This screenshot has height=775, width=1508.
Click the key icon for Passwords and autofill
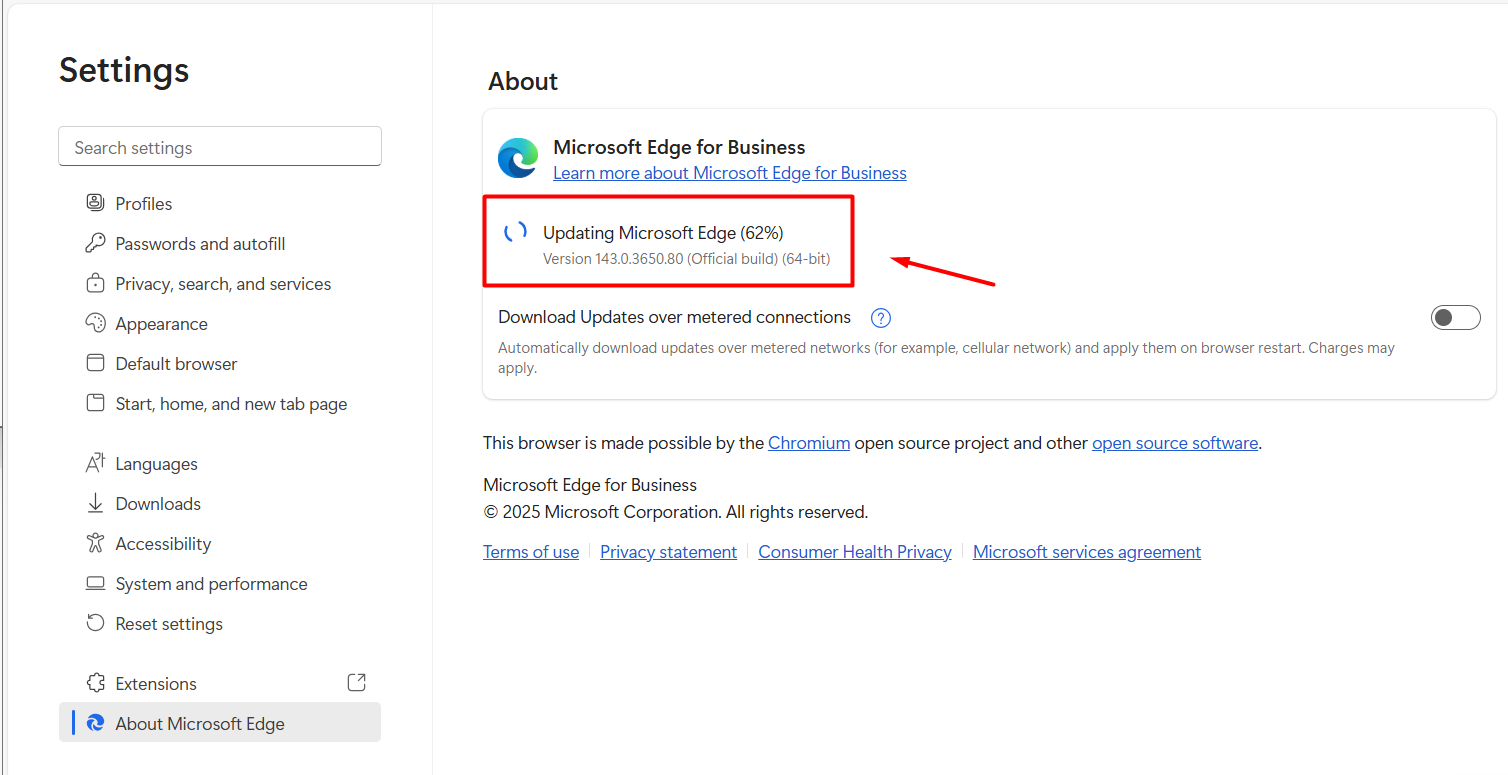coord(95,243)
